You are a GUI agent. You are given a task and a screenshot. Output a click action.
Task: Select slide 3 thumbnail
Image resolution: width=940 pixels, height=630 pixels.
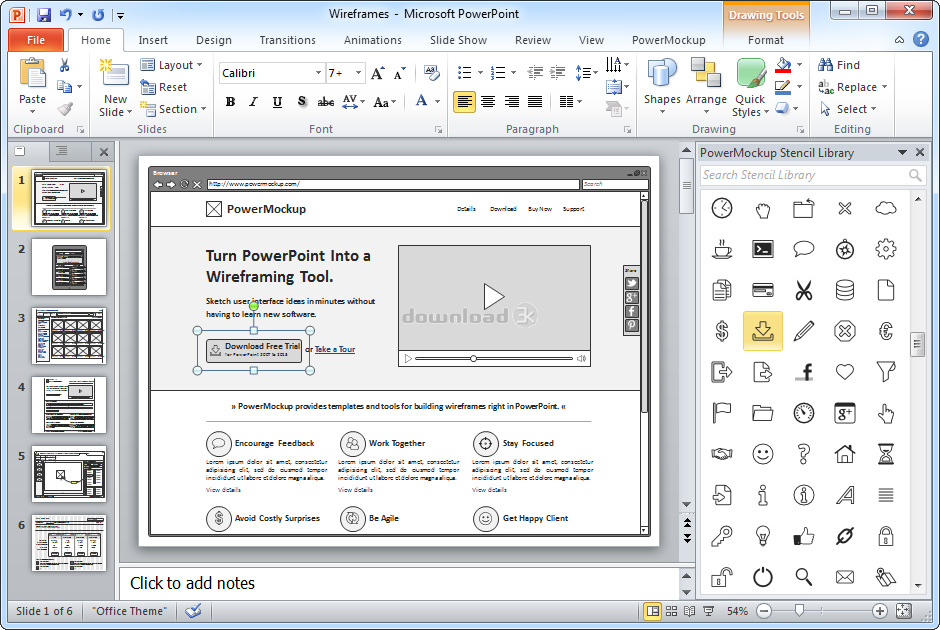(69, 336)
